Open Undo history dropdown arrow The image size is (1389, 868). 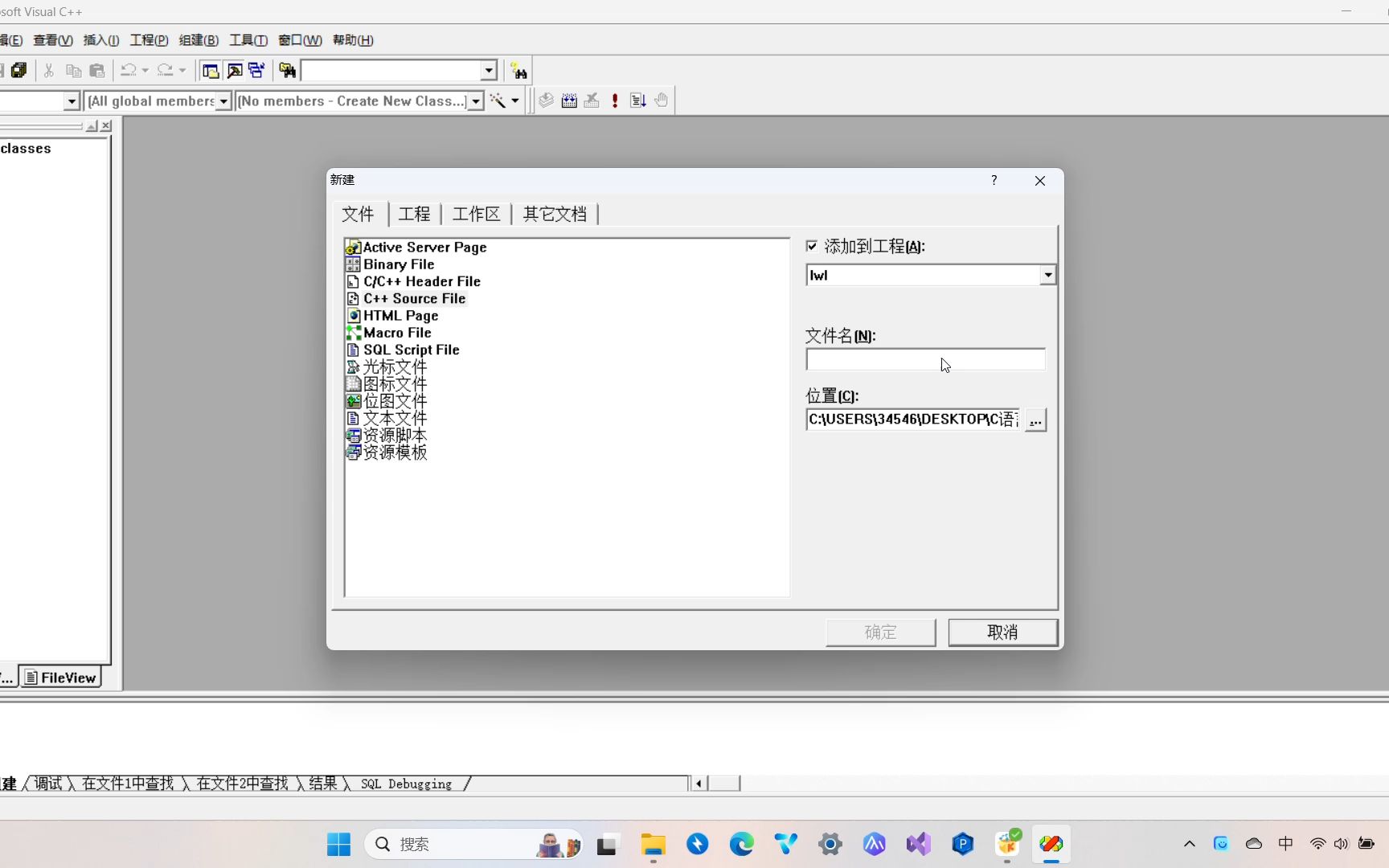pyautogui.click(x=145, y=71)
